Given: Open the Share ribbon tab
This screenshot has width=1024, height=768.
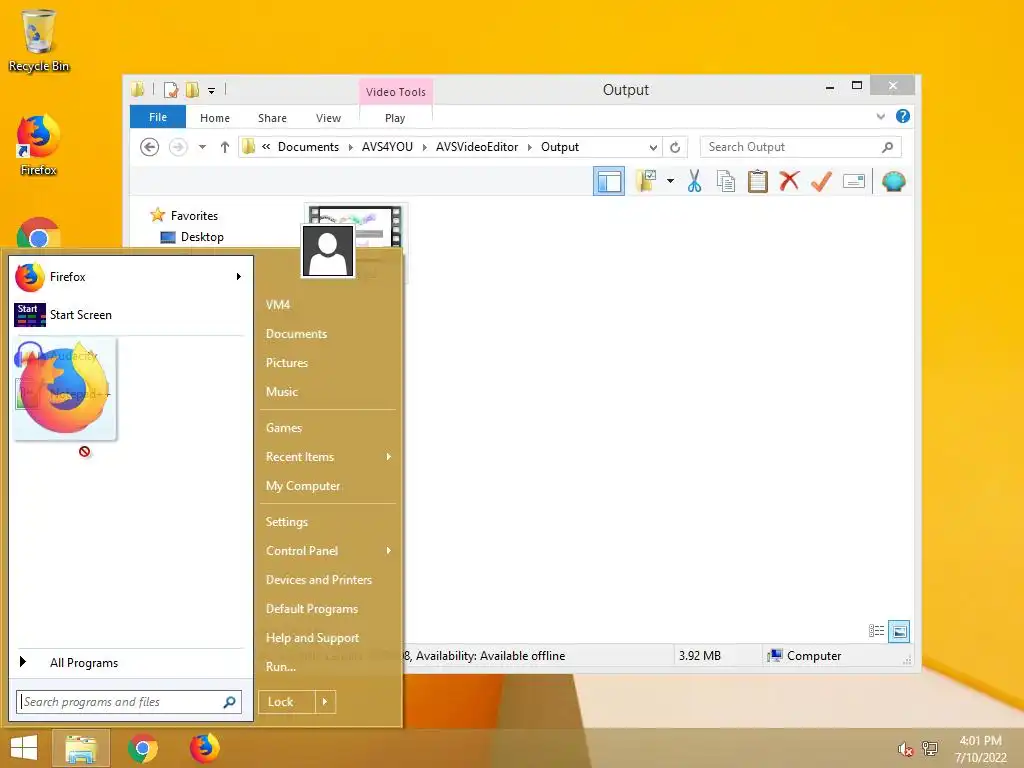Looking at the screenshot, I should 272,118.
